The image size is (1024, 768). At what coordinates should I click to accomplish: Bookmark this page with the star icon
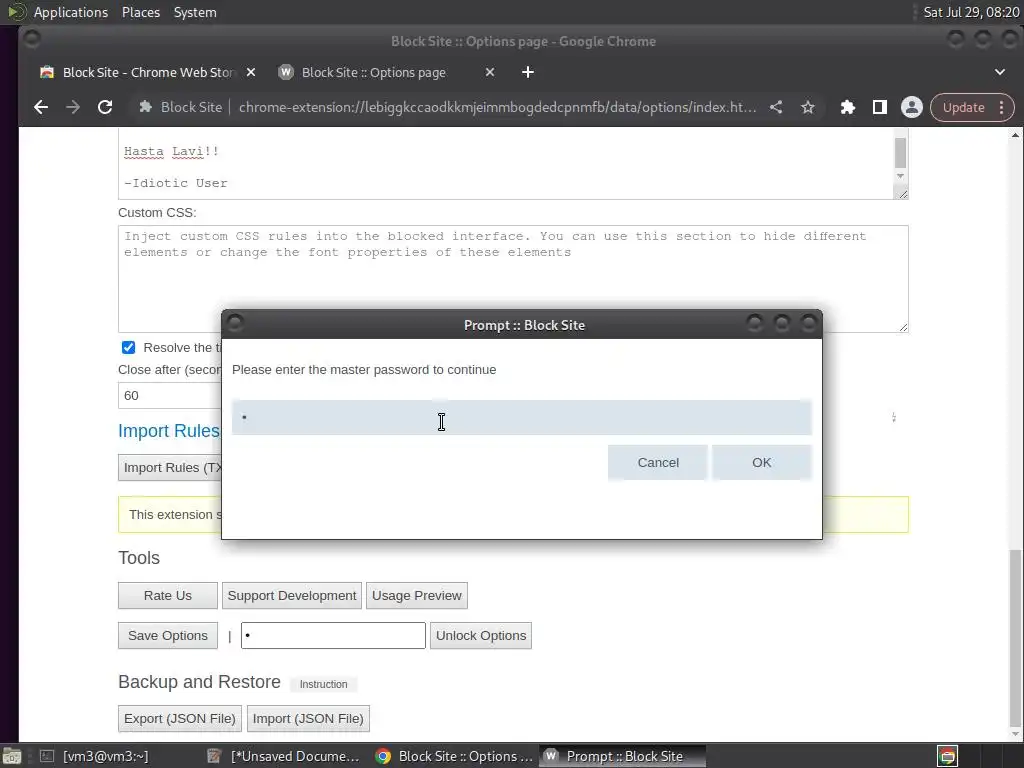point(808,107)
